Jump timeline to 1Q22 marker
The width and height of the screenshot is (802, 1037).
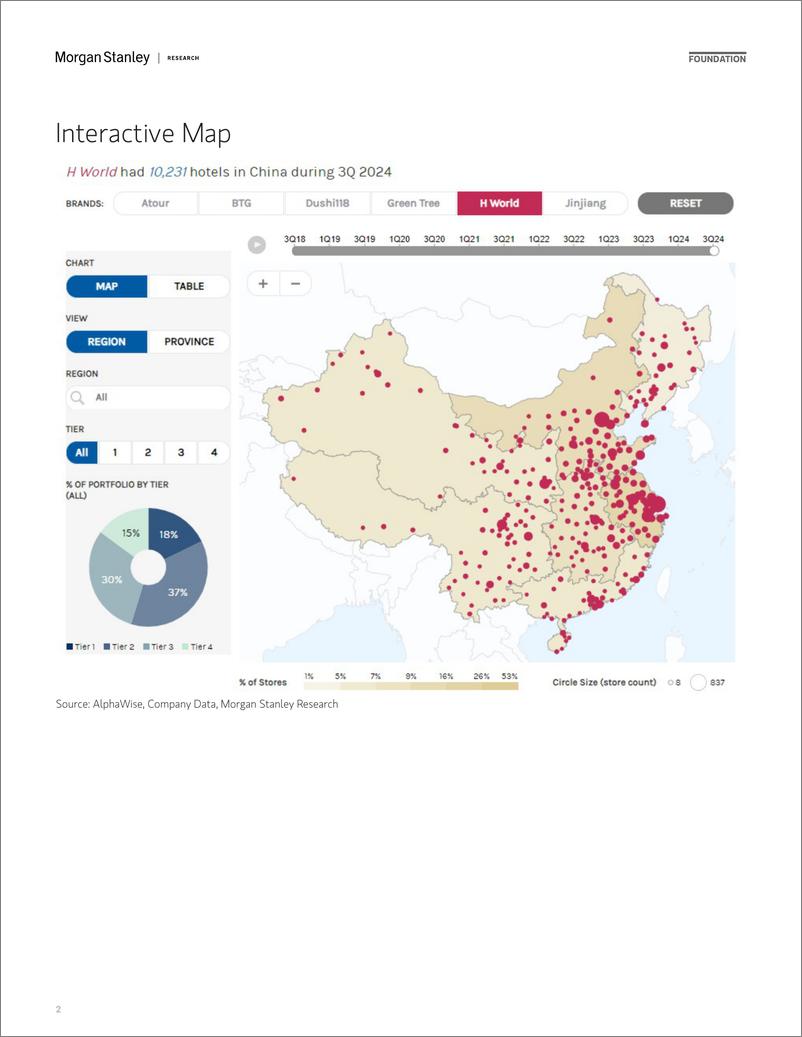(x=539, y=239)
